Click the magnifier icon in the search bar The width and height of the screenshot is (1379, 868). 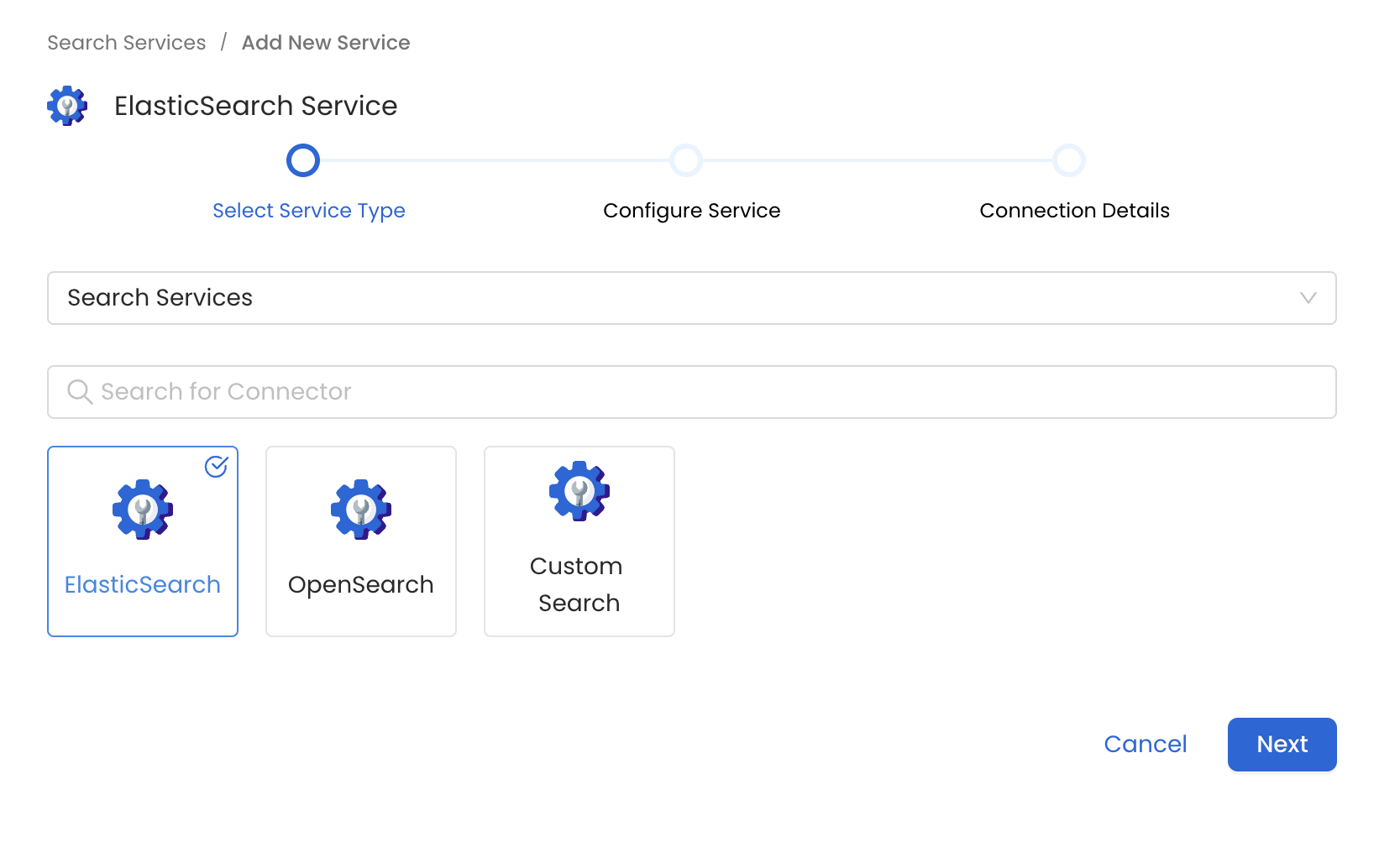pos(80,391)
